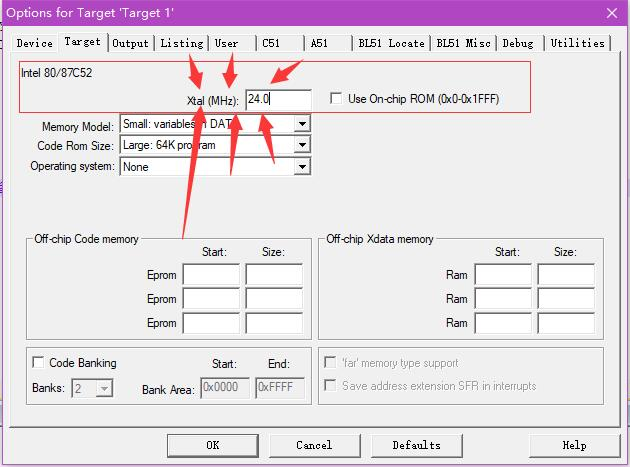
Task: Close the Options for Target dialog
Action: pyautogui.click(x=612, y=13)
